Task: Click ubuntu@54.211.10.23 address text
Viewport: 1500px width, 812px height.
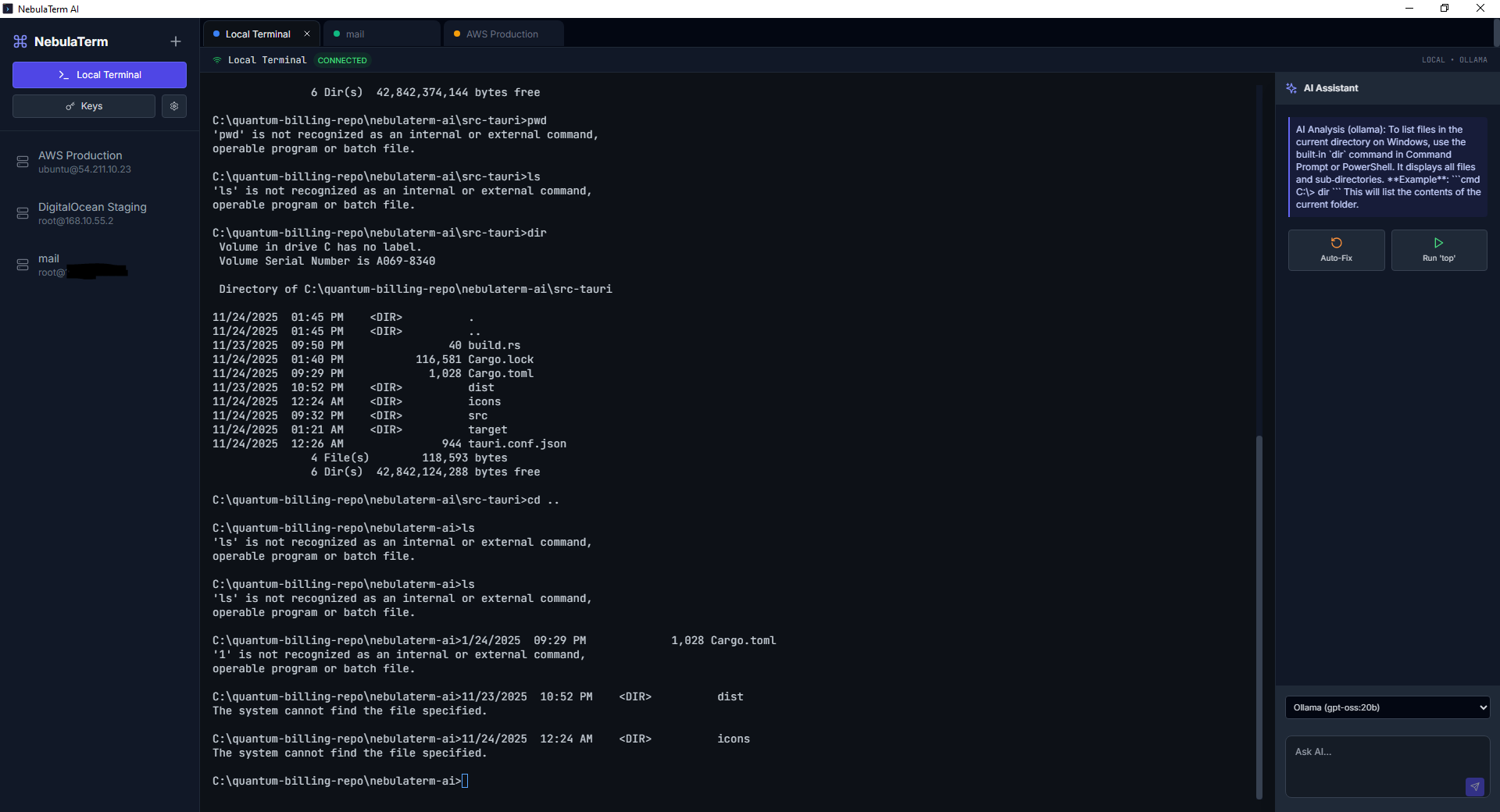Action: pos(84,169)
